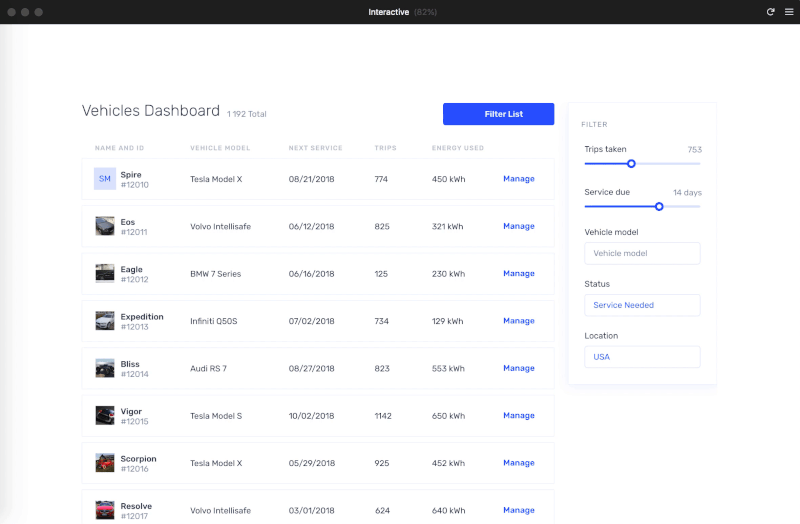Click the Infiniti Q50S cell

(x=214, y=321)
